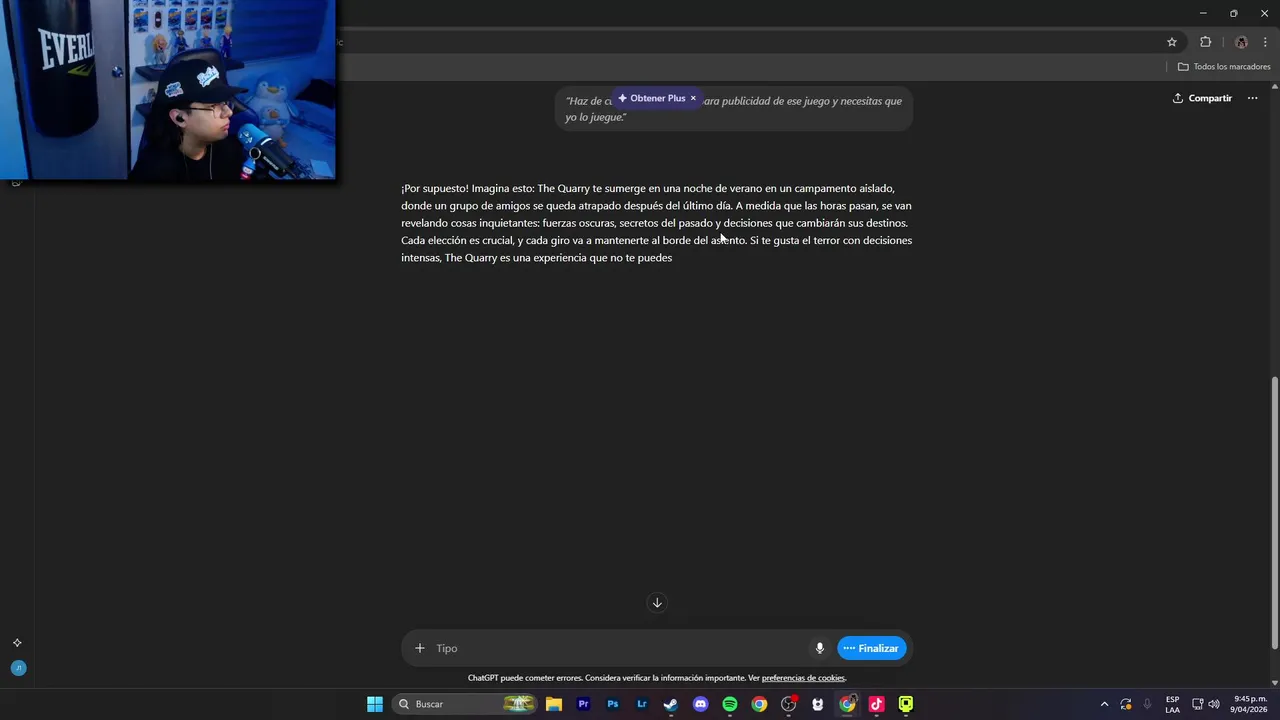1280x720 pixels.
Task: Open TikTok app from the taskbar
Action: [876, 704]
